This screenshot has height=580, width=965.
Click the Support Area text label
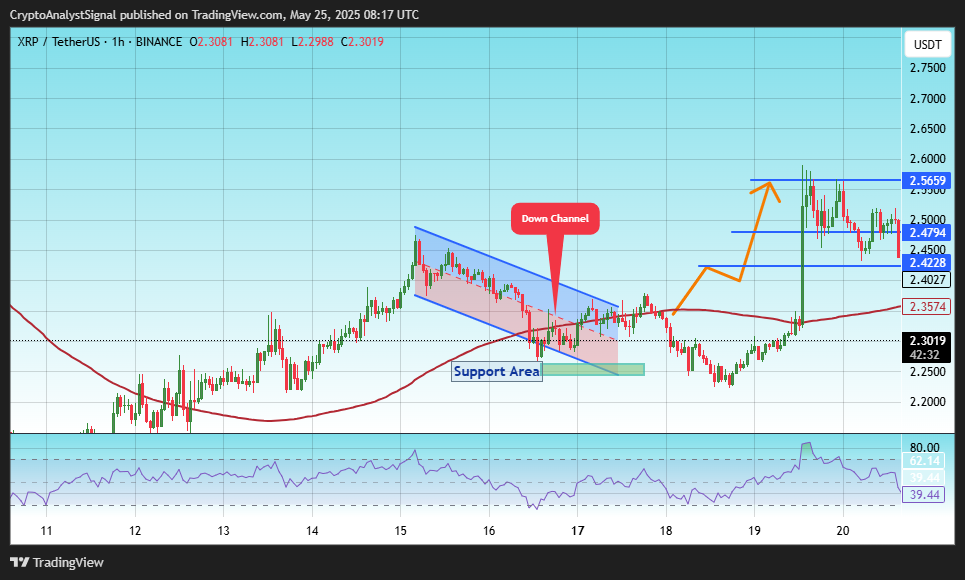pos(497,371)
